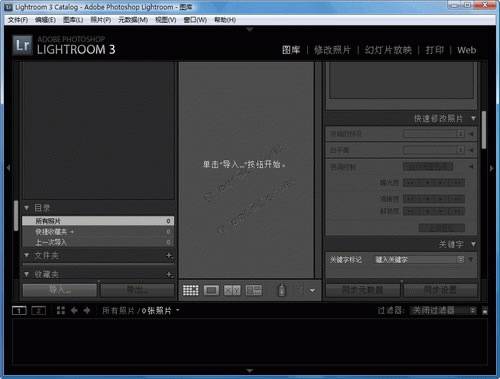Click the main window display button 1

pyautogui.click(x=19, y=311)
